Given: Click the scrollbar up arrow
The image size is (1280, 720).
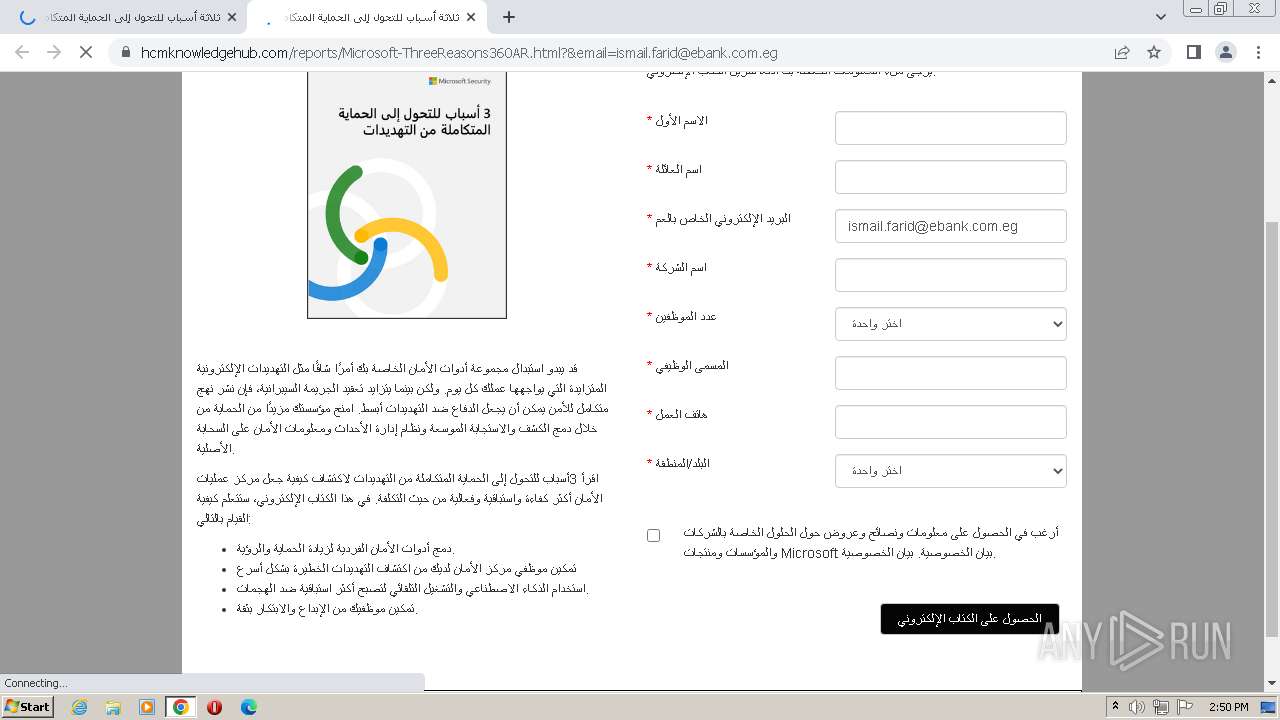Looking at the screenshot, I should click(1271, 81).
